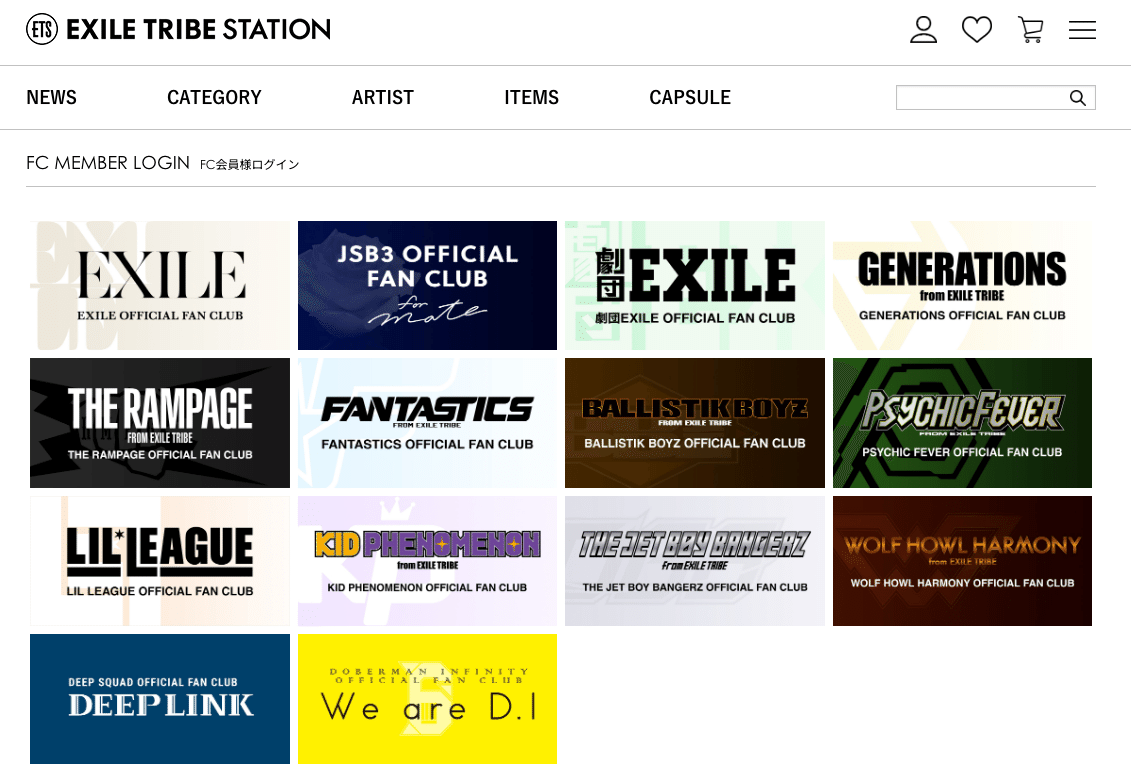Viewport: 1131px width, 777px height.
Task: Select the JSB3 Official Fan Club banner
Action: pos(427,286)
